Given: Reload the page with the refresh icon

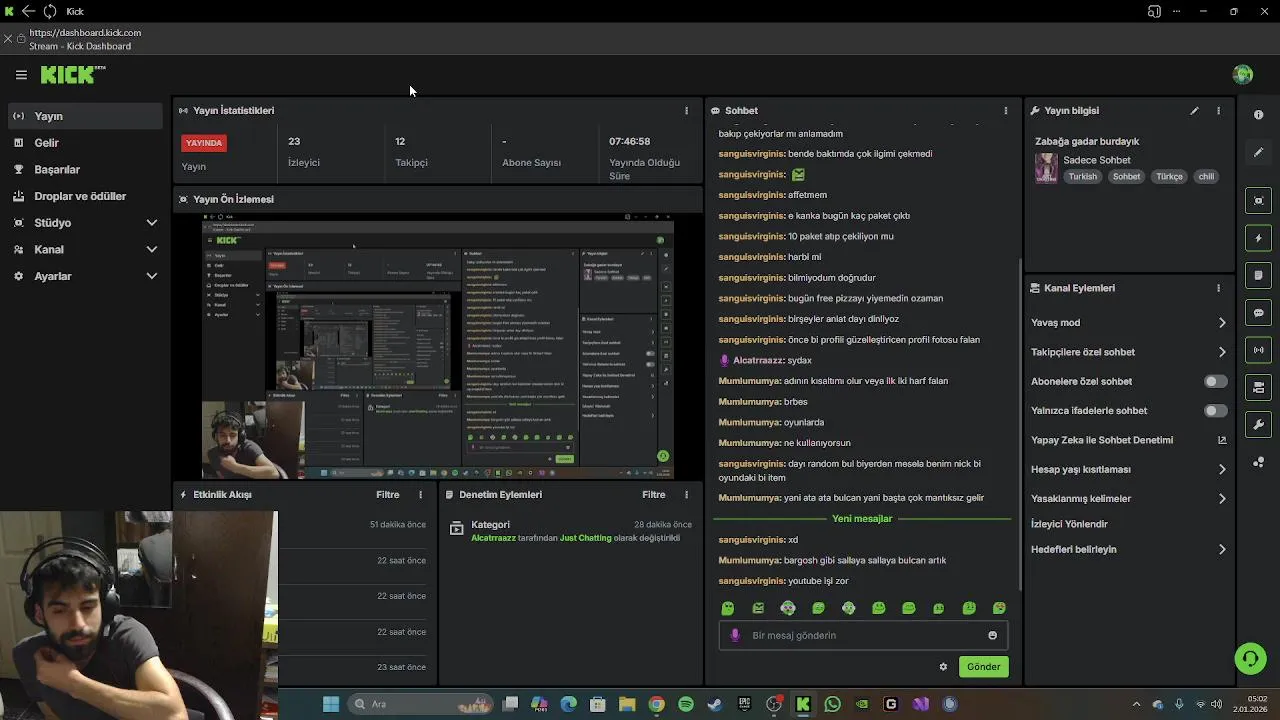Looking at the screenshot, I should tap(49, 11).
